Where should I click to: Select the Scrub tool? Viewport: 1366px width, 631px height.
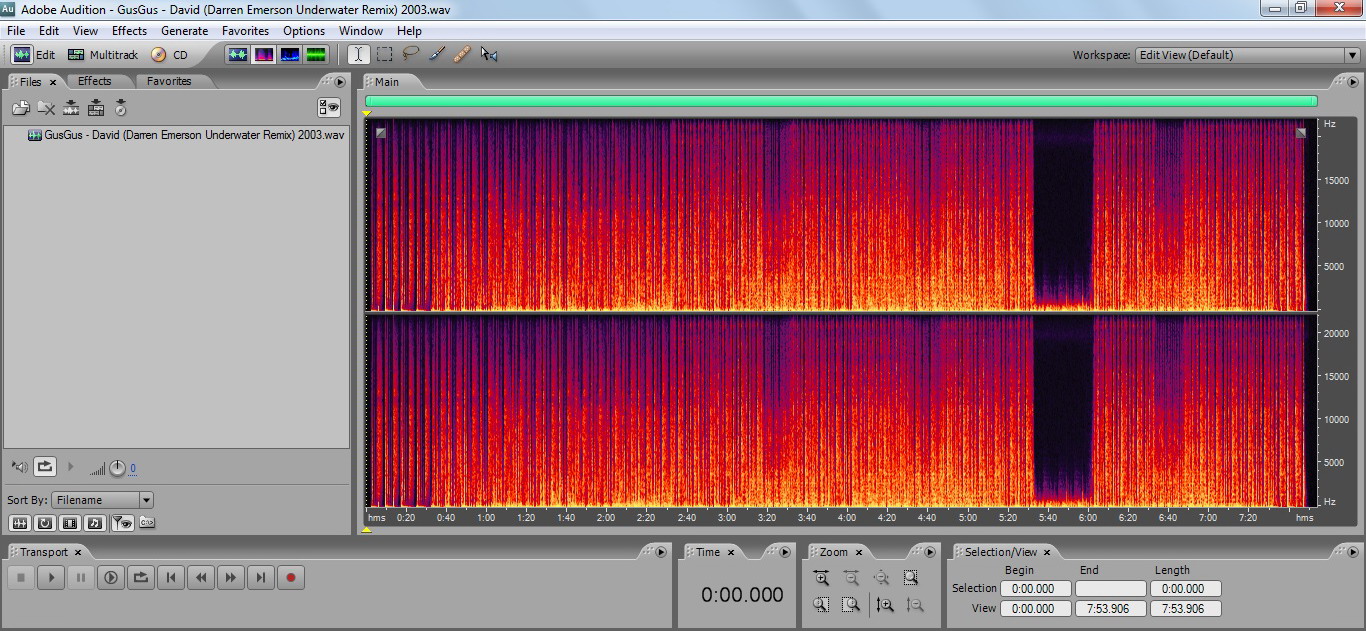click(489, 55)
